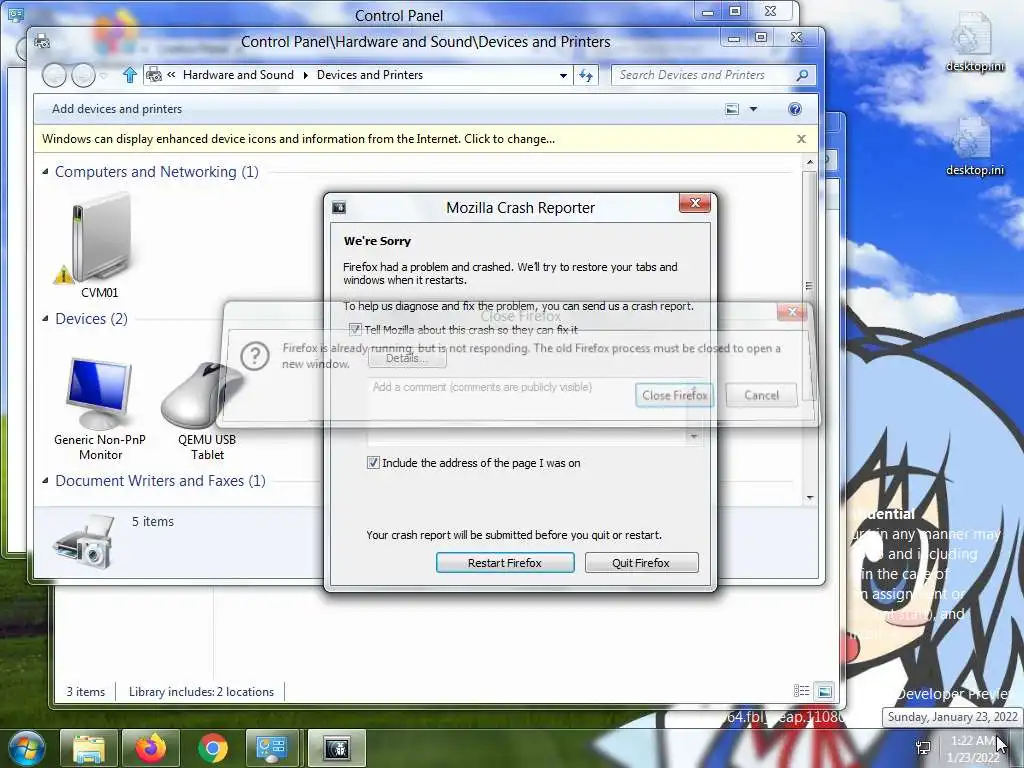Click Close Firefox in the faded dialog
The width and height of the screenshot is (1024, 768).
click(675, 395)
